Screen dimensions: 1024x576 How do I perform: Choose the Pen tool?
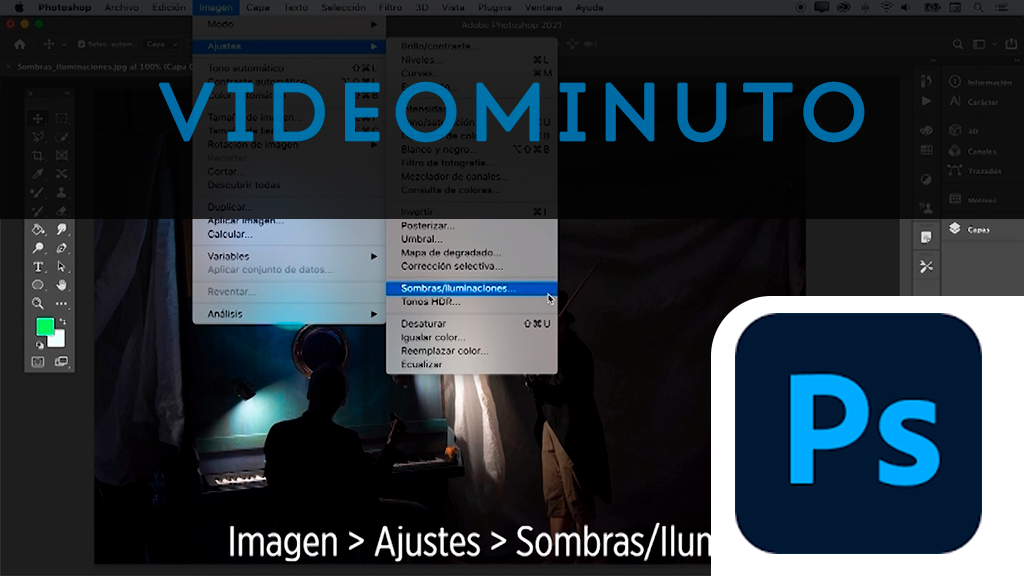click(62, 248)
